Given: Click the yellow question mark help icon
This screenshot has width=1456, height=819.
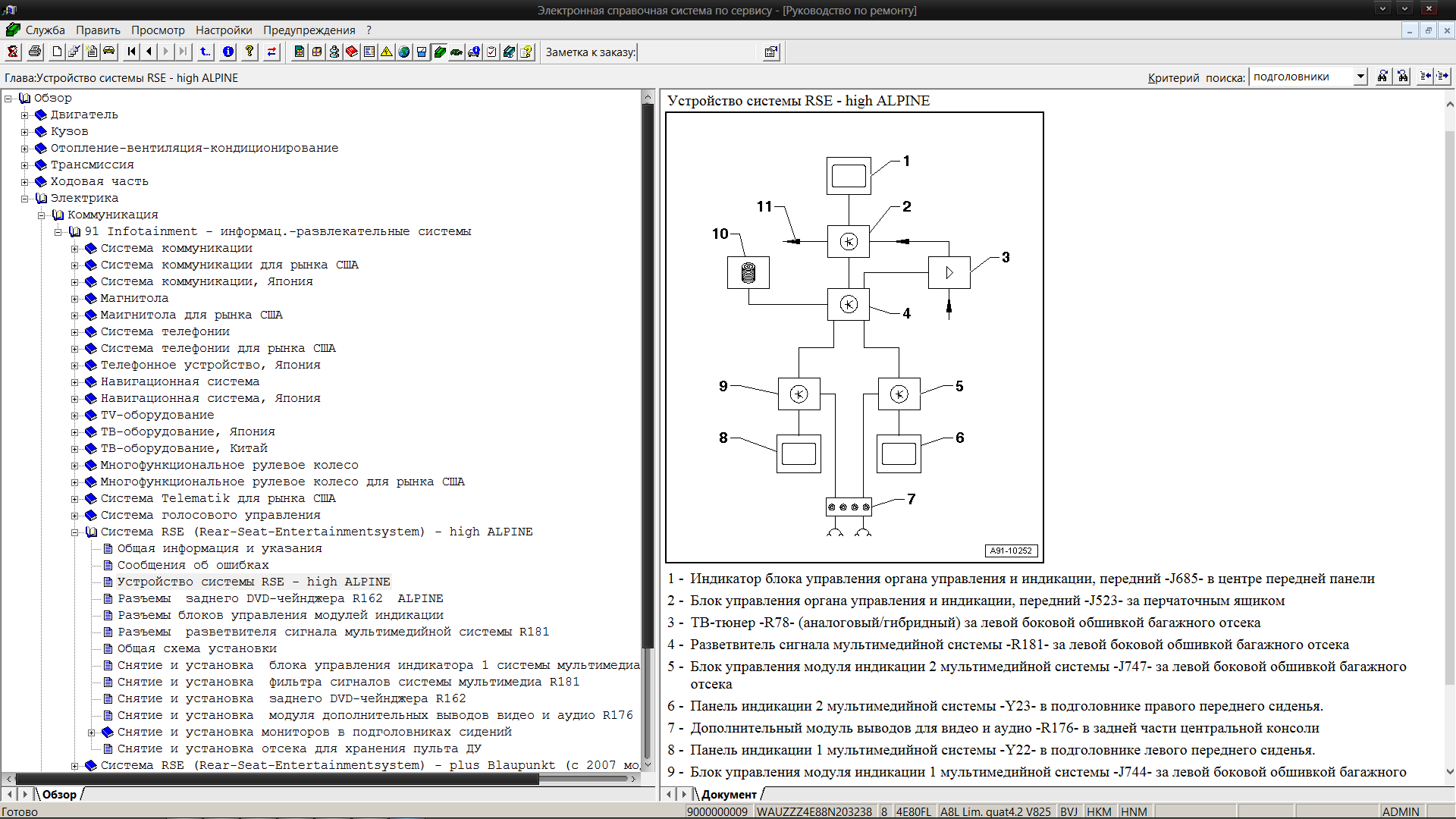Looking at the screenshot, I should click(249, 52).
